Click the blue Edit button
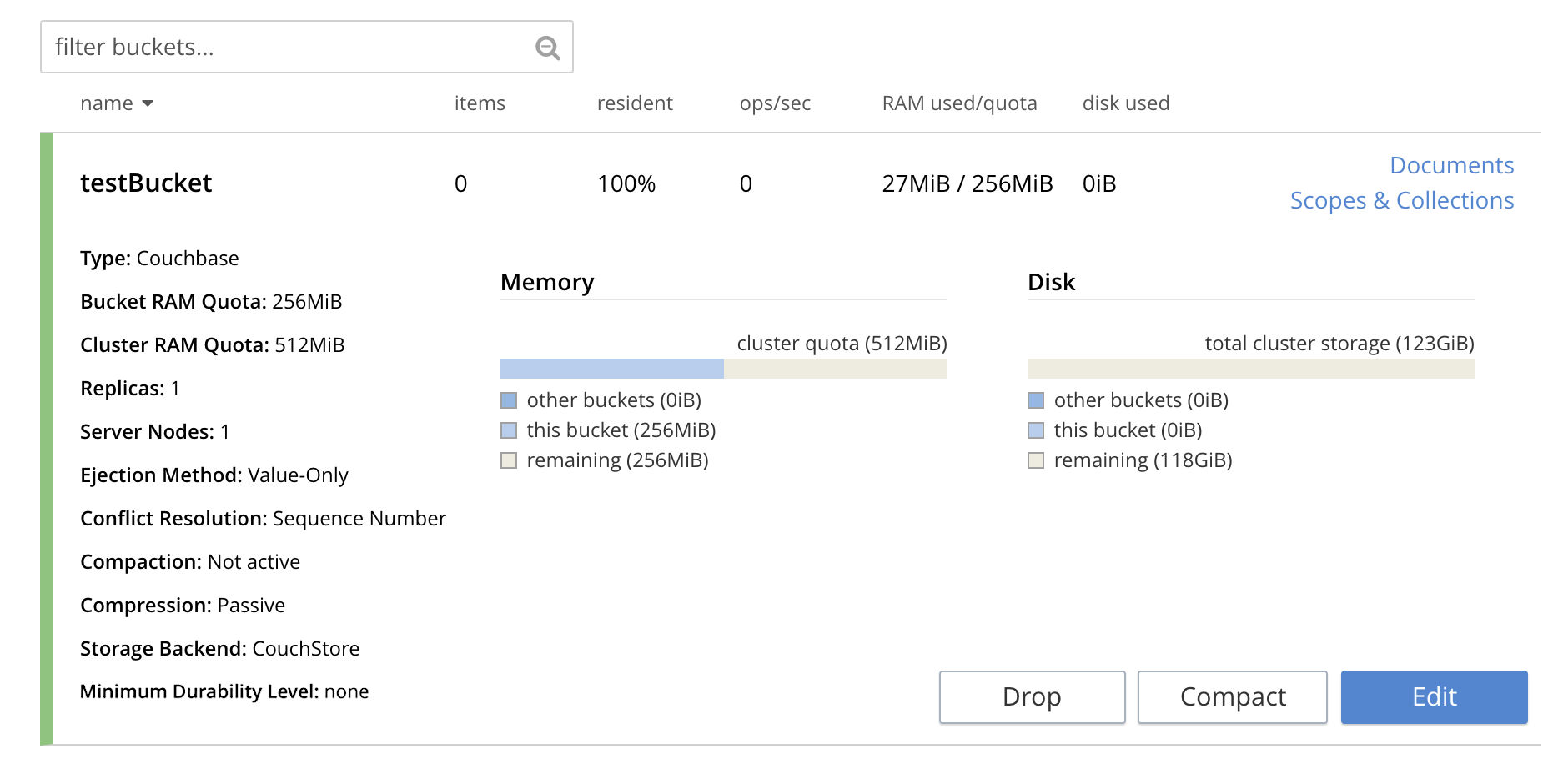Screen dimensions: 1543x784 click(1433, 696)
